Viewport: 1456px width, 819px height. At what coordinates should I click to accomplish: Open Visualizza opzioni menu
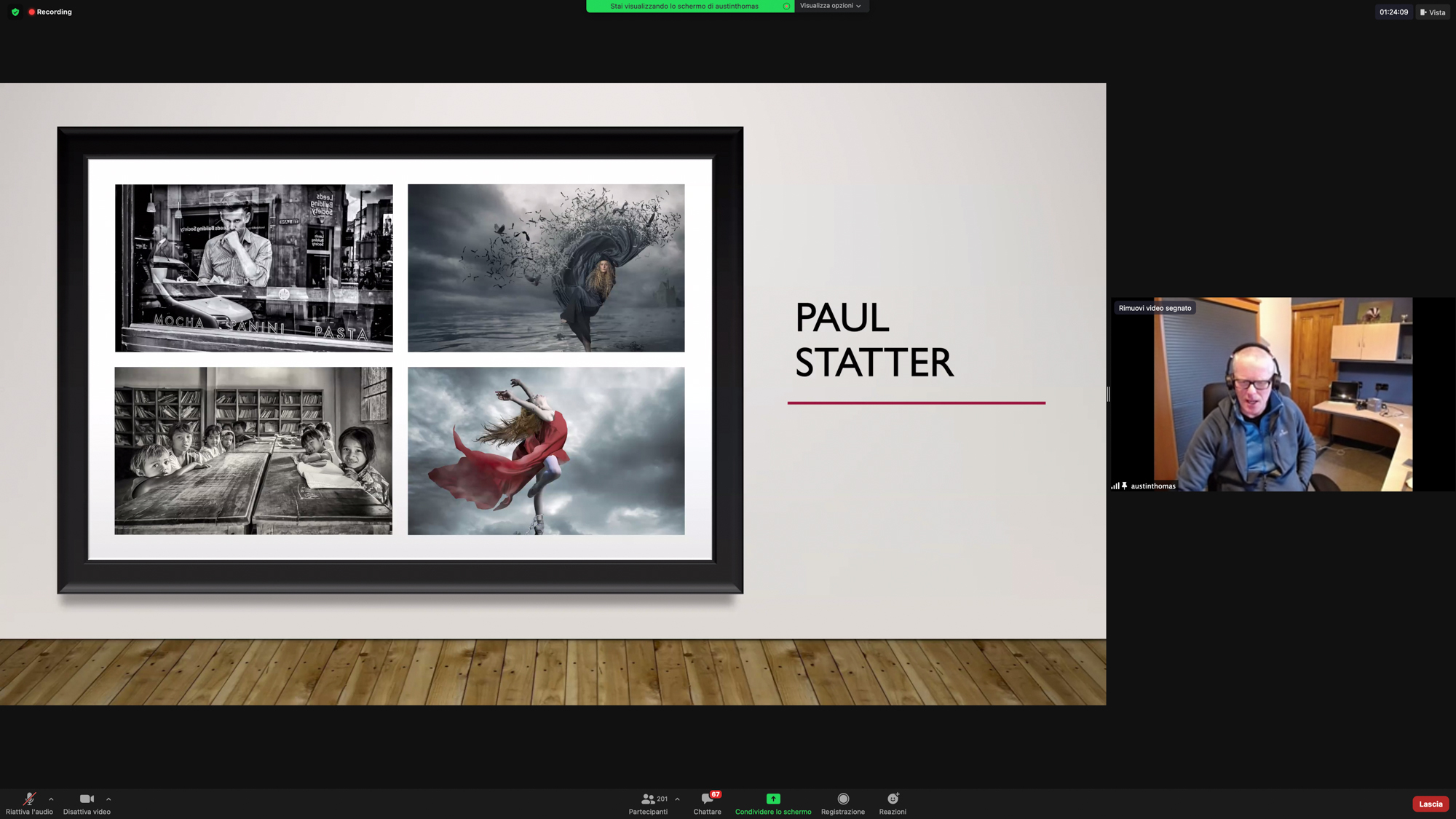click(x=830, y=6)
